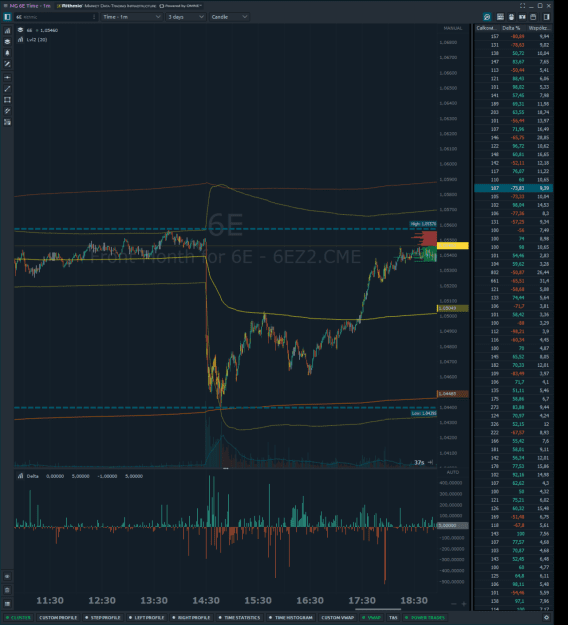Click the Lvl2 (20) indicator icon
Image resolution: width=568 pixels, height=625 pixels.
click(x=20, y=39)
